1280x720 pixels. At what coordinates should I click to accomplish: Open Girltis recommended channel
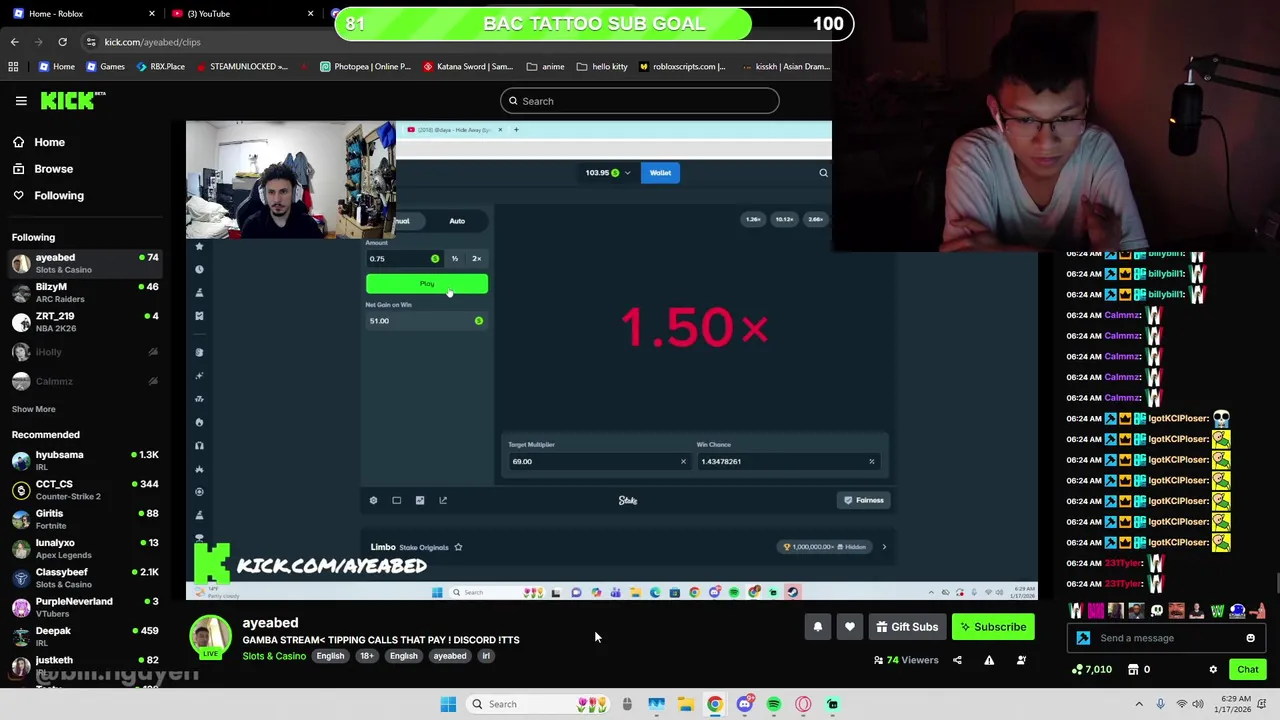tap(86, 519)
